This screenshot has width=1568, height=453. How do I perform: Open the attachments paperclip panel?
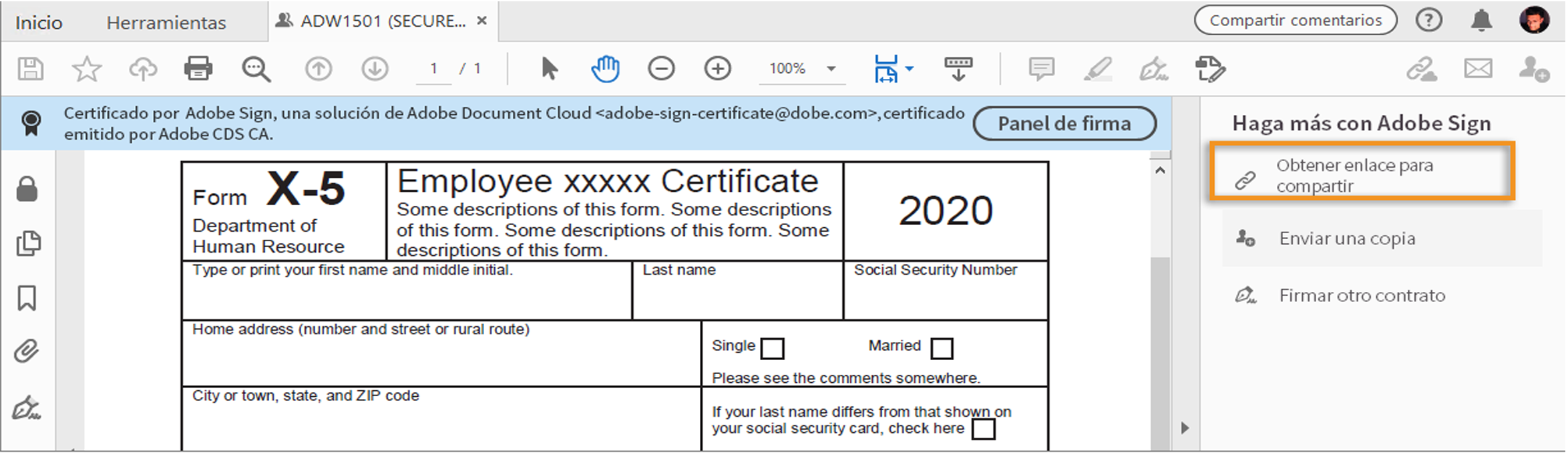tap(27, 351)
